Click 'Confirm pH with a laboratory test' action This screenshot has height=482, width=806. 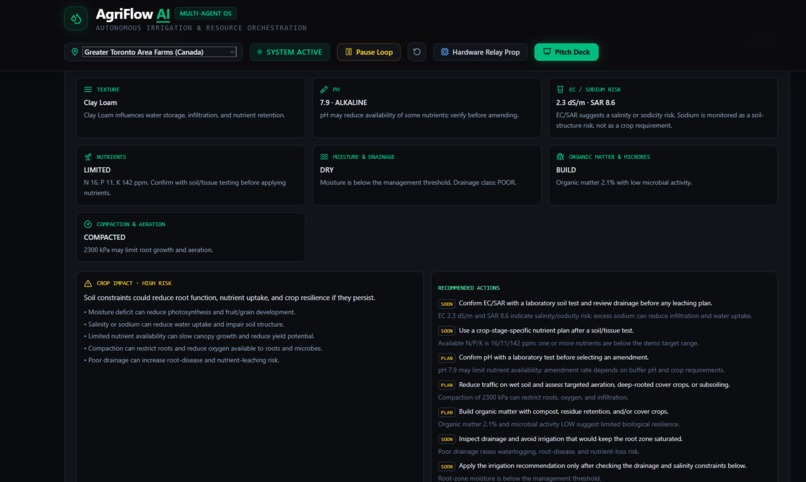click(554, 357)
